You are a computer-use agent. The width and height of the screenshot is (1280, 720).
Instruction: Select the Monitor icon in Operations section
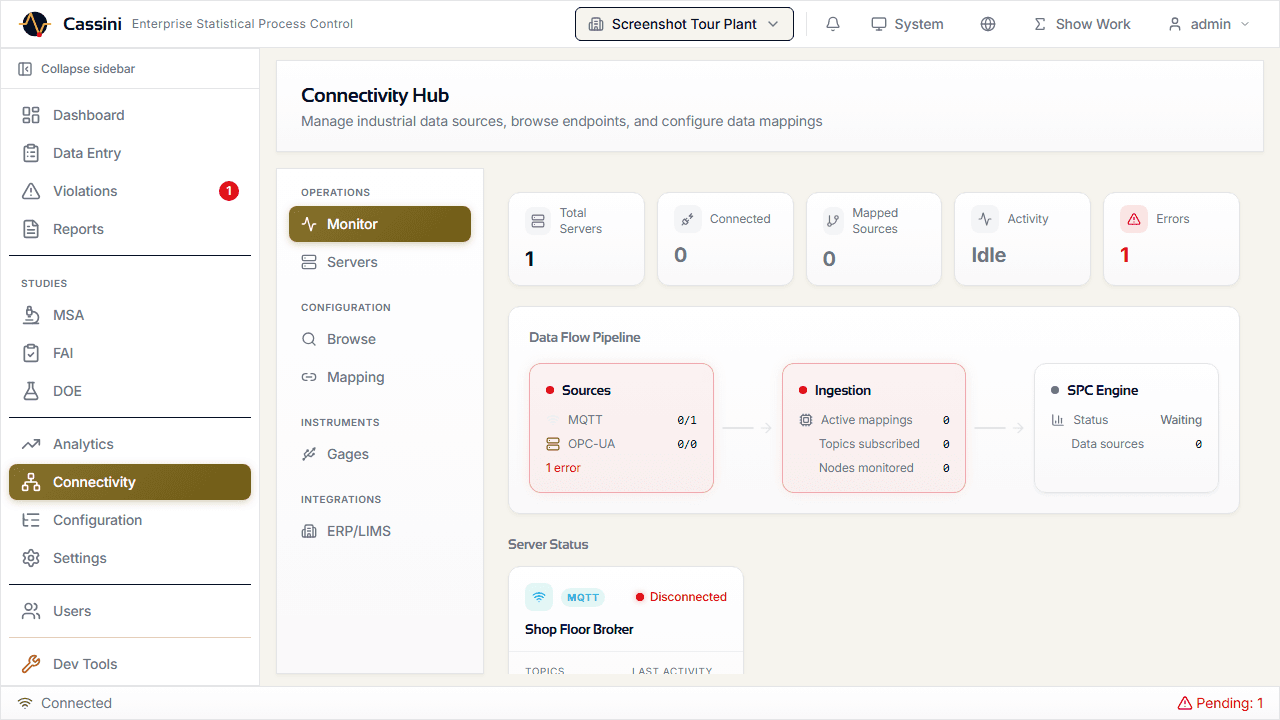[x=310, y=223]
